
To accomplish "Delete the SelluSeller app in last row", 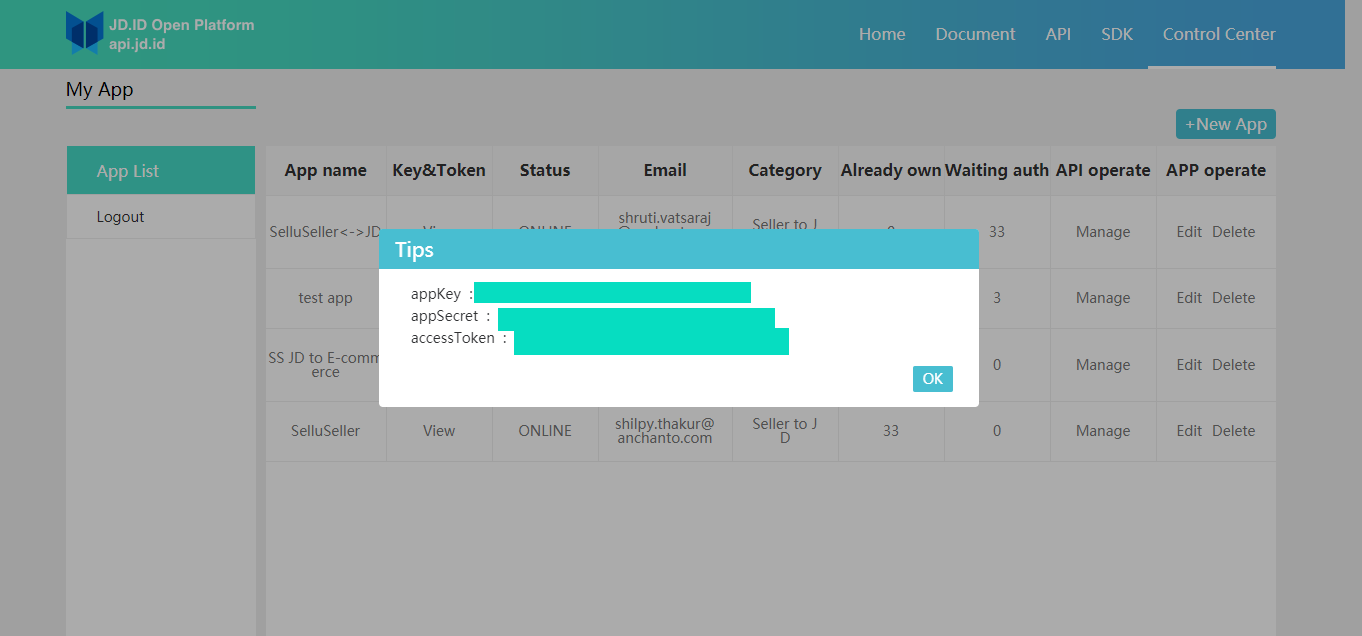I will [x=1233, y=431].
